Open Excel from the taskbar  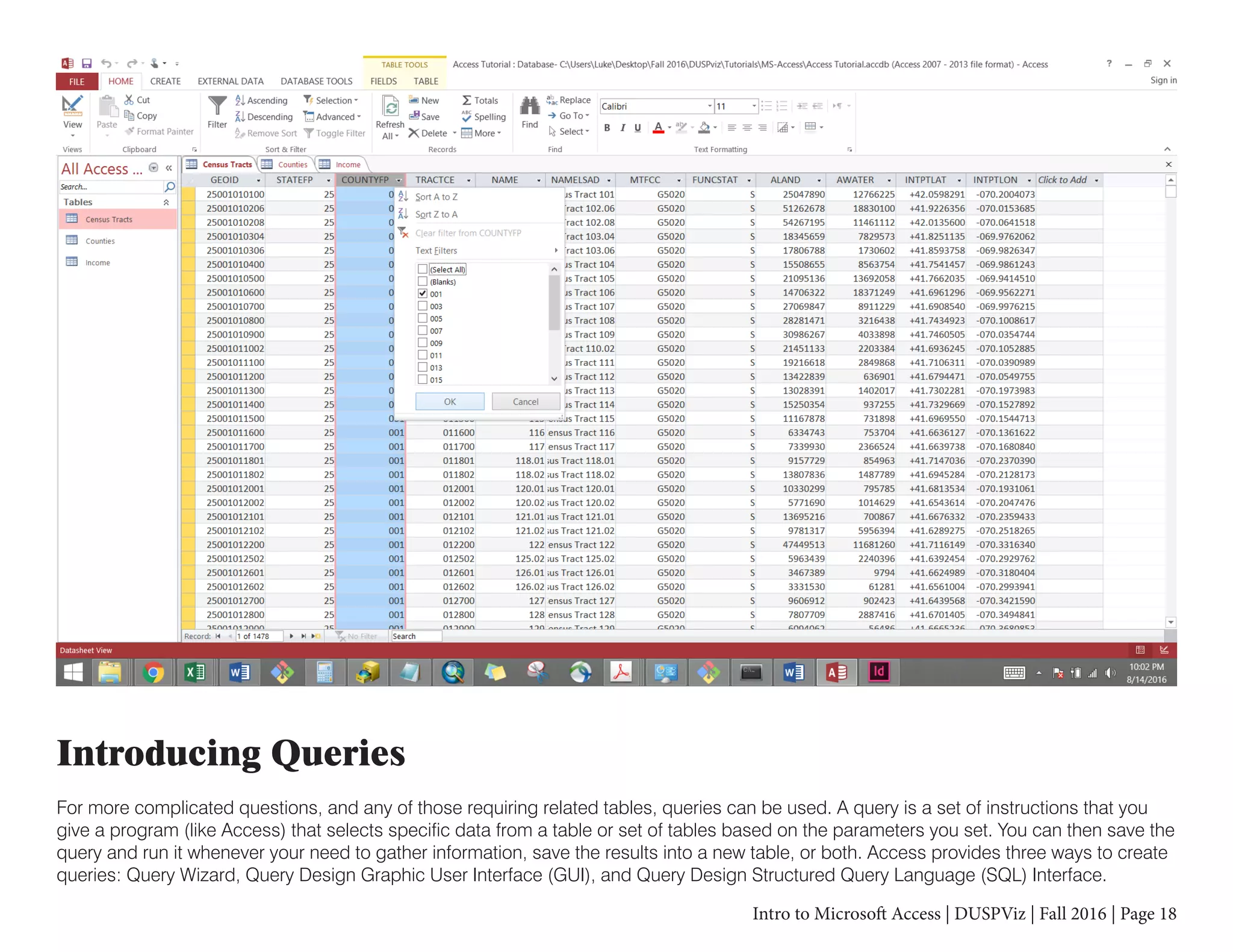195,672
